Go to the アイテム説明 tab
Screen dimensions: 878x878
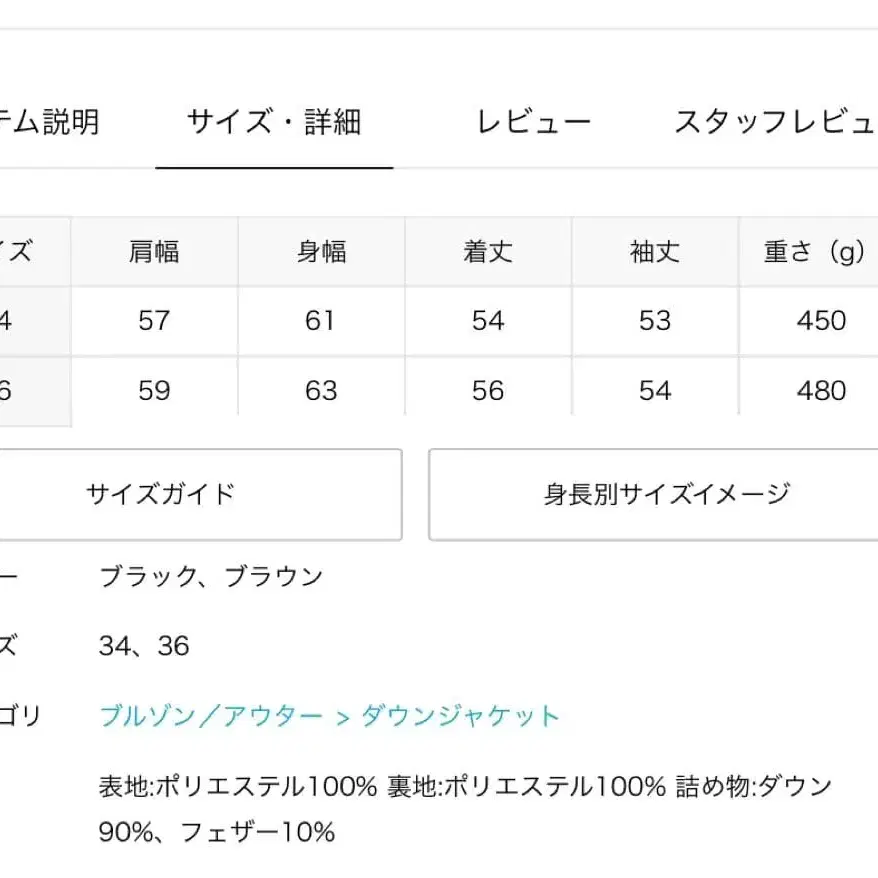(50, 123)
